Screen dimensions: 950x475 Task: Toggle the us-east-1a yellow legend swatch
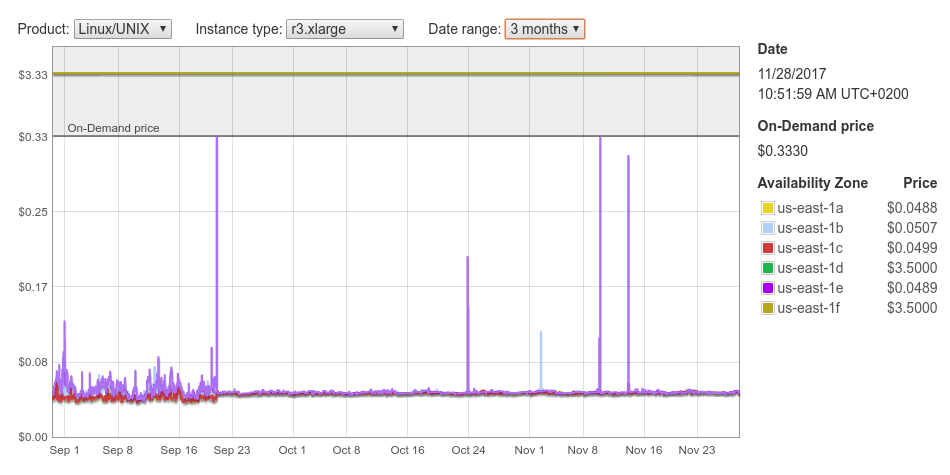[x=768, y=208]
